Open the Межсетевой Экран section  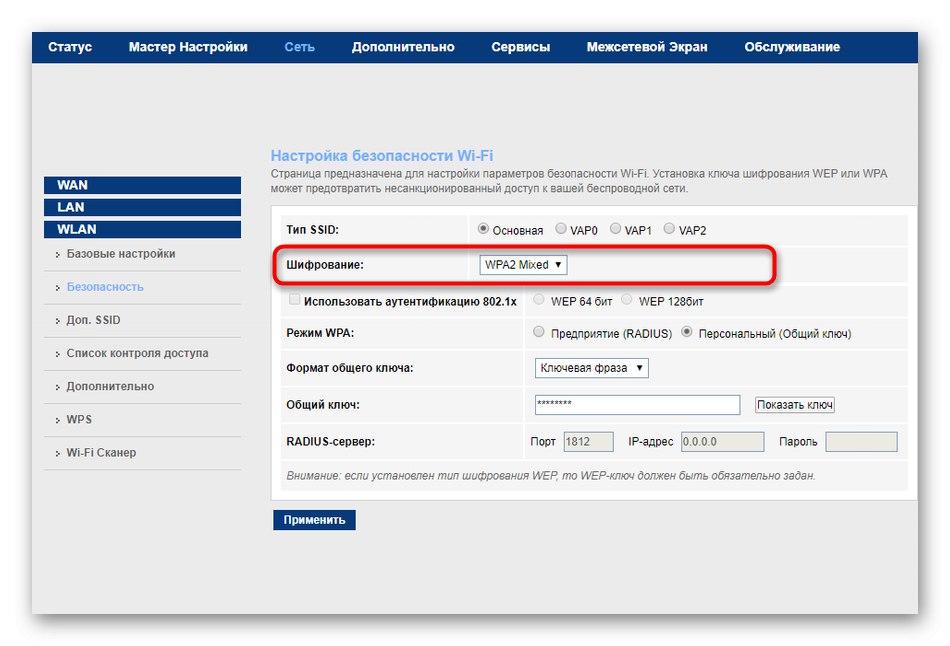[648, 46]
